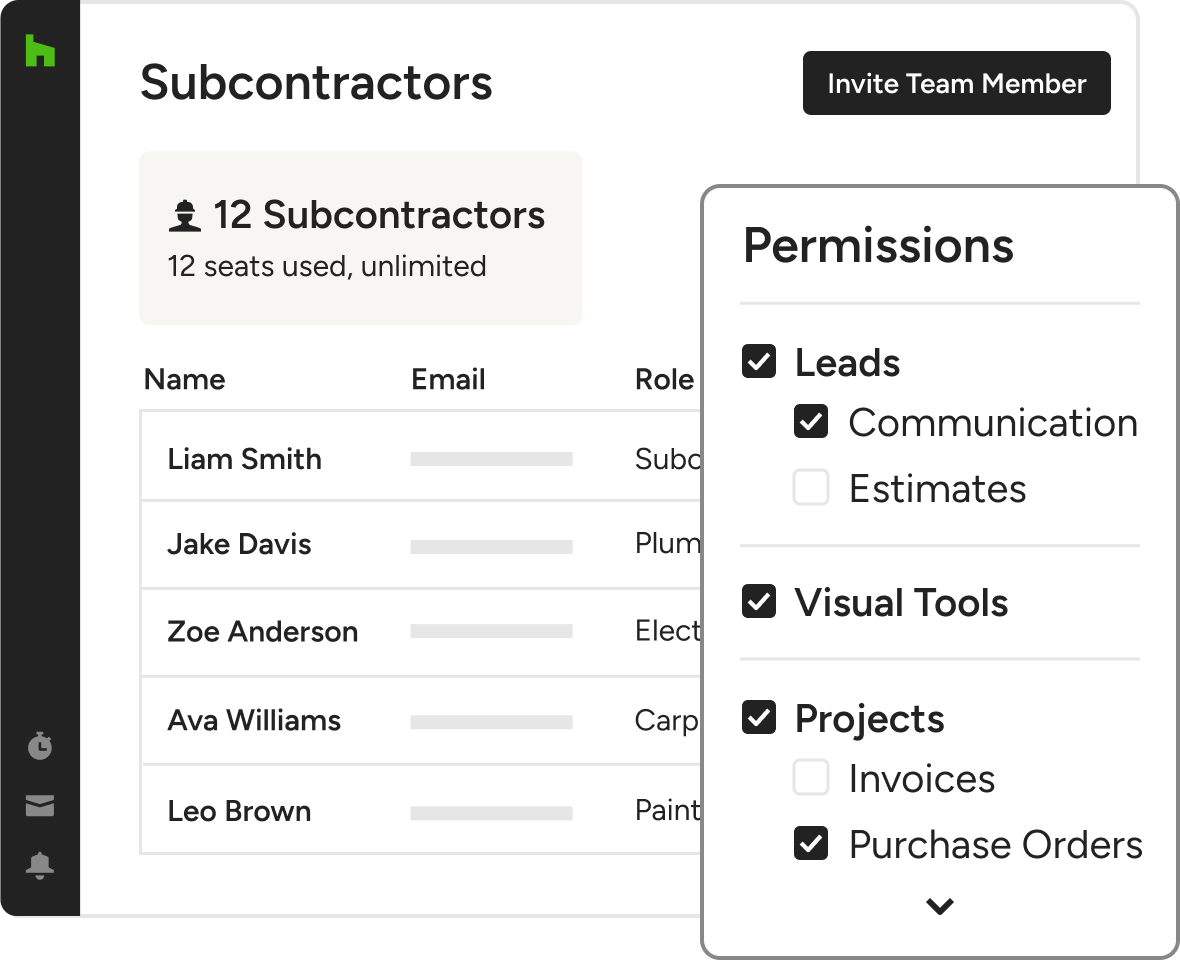Uncheck the Visual Tools checkbox

[759, 602]
